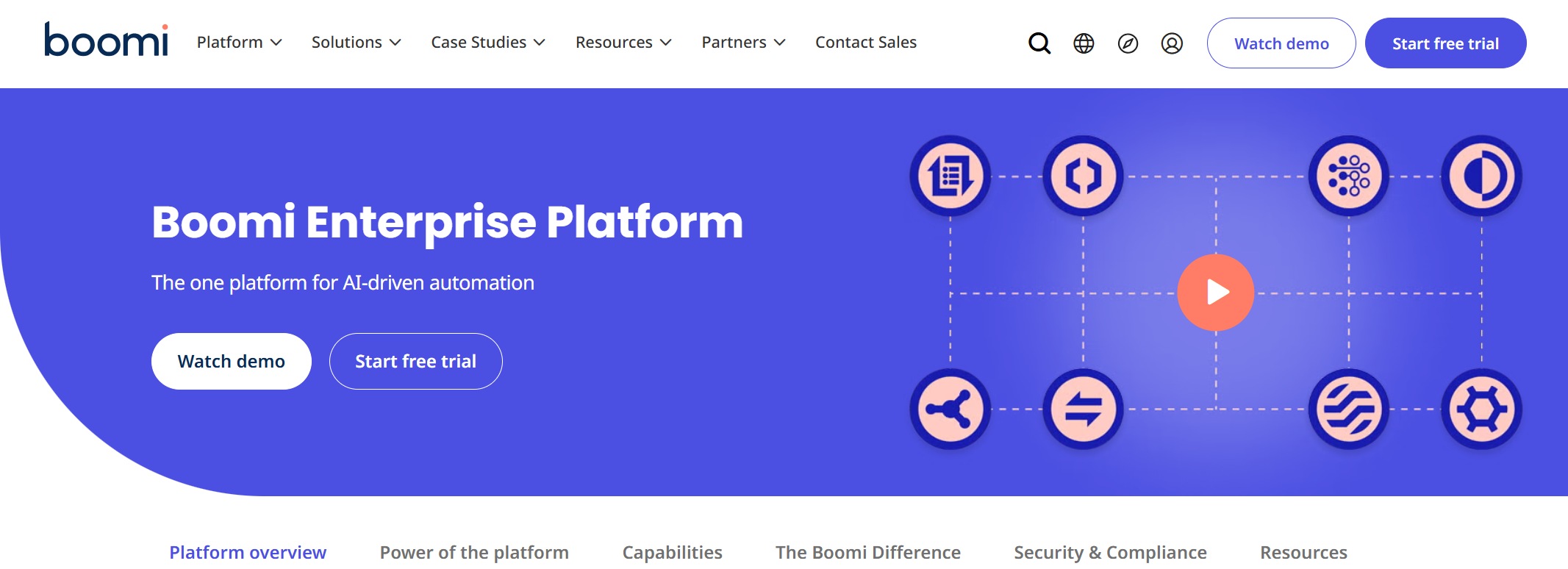
Task: Expand the Partners menu chevron
Action: pyautogui.click(x=780, y=43)
